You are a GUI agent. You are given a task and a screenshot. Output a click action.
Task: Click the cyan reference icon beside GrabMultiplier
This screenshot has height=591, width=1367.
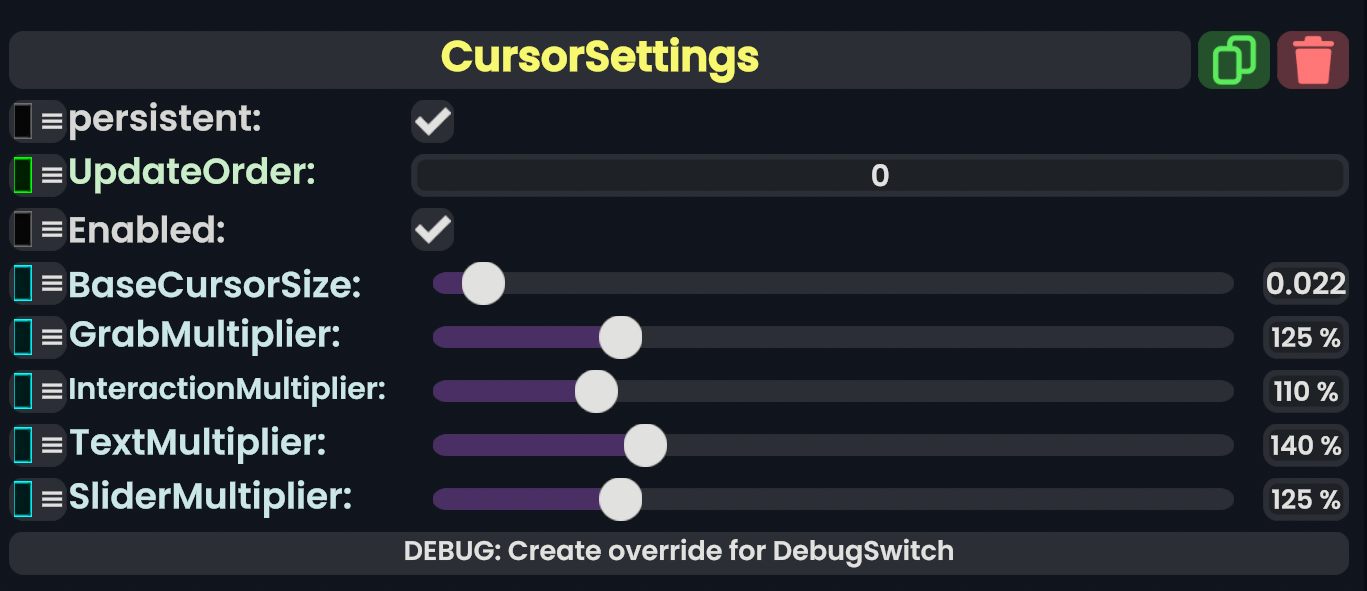tap(23, 336)
